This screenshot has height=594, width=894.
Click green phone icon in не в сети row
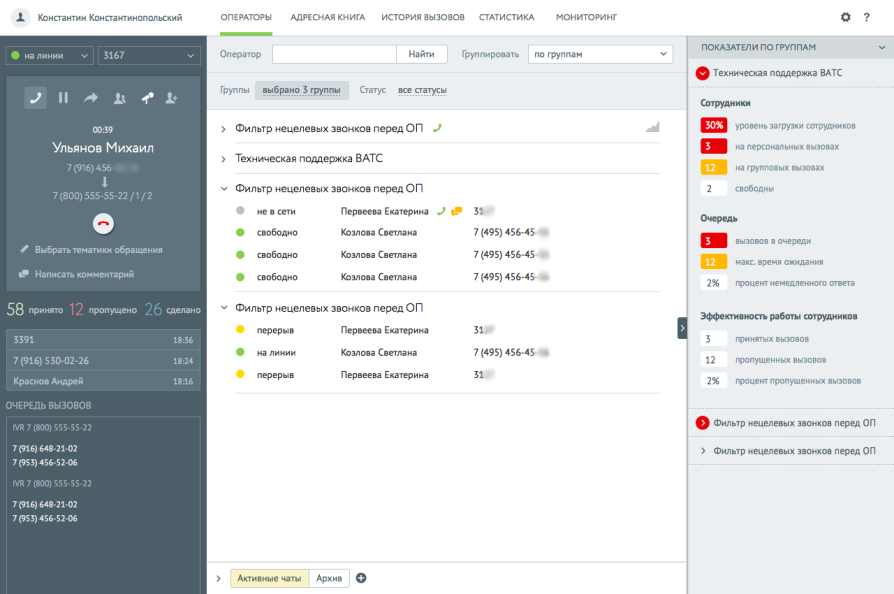point(441,211)
